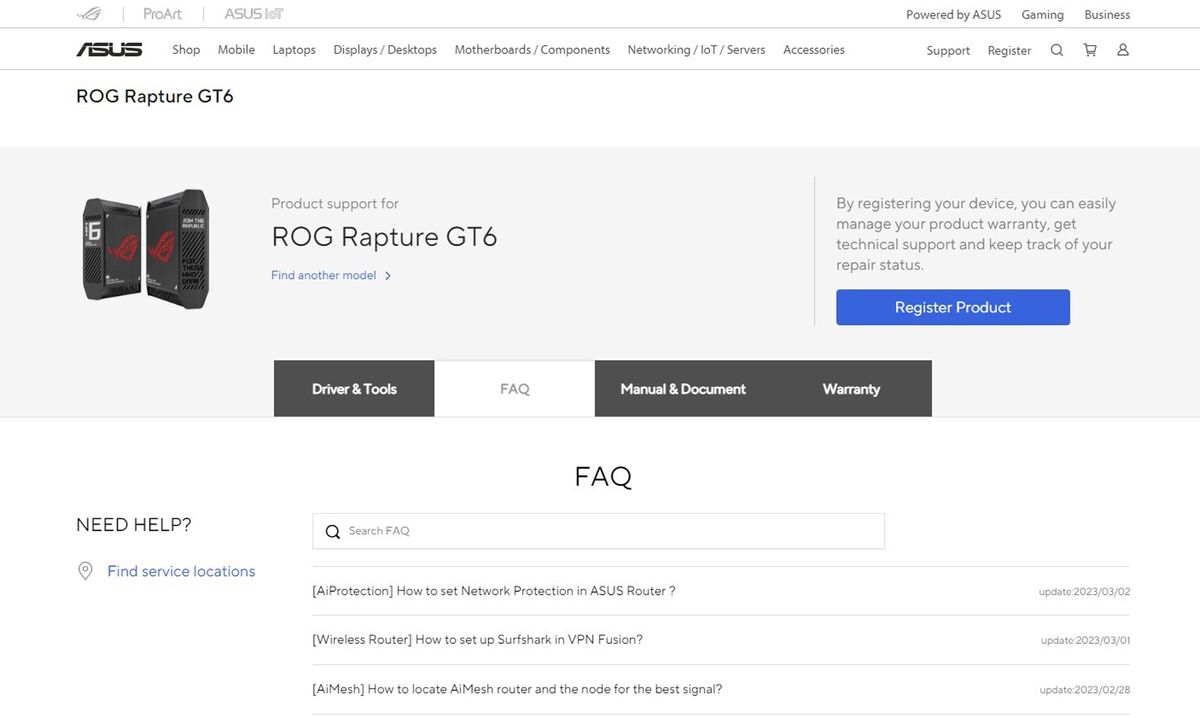1200x718 pixels.
Task: Click inside the Search FAQ input field
Action: pyautogui.click(x=600, y=531)
